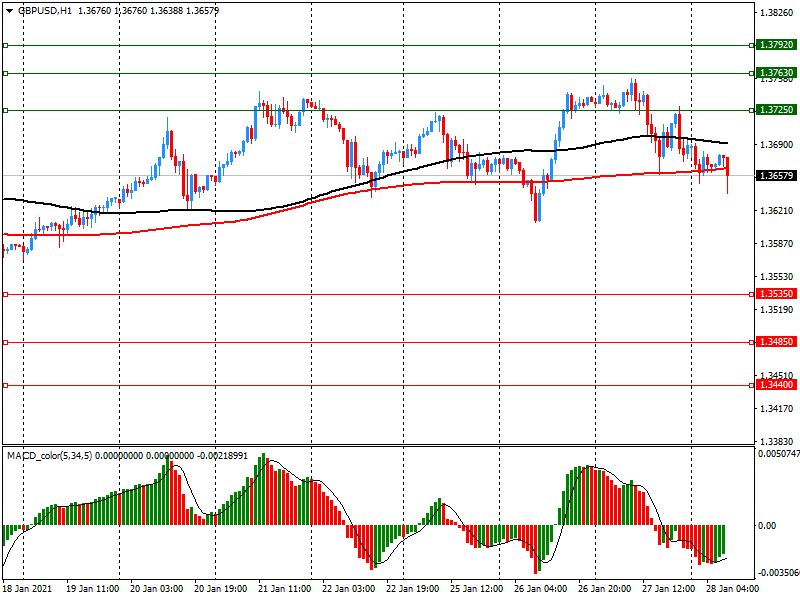This screenshot has width=800, height=600.
Task: Open the chart menu triangle beside GBPUSD,H1
Action: [x=9, y=11]
